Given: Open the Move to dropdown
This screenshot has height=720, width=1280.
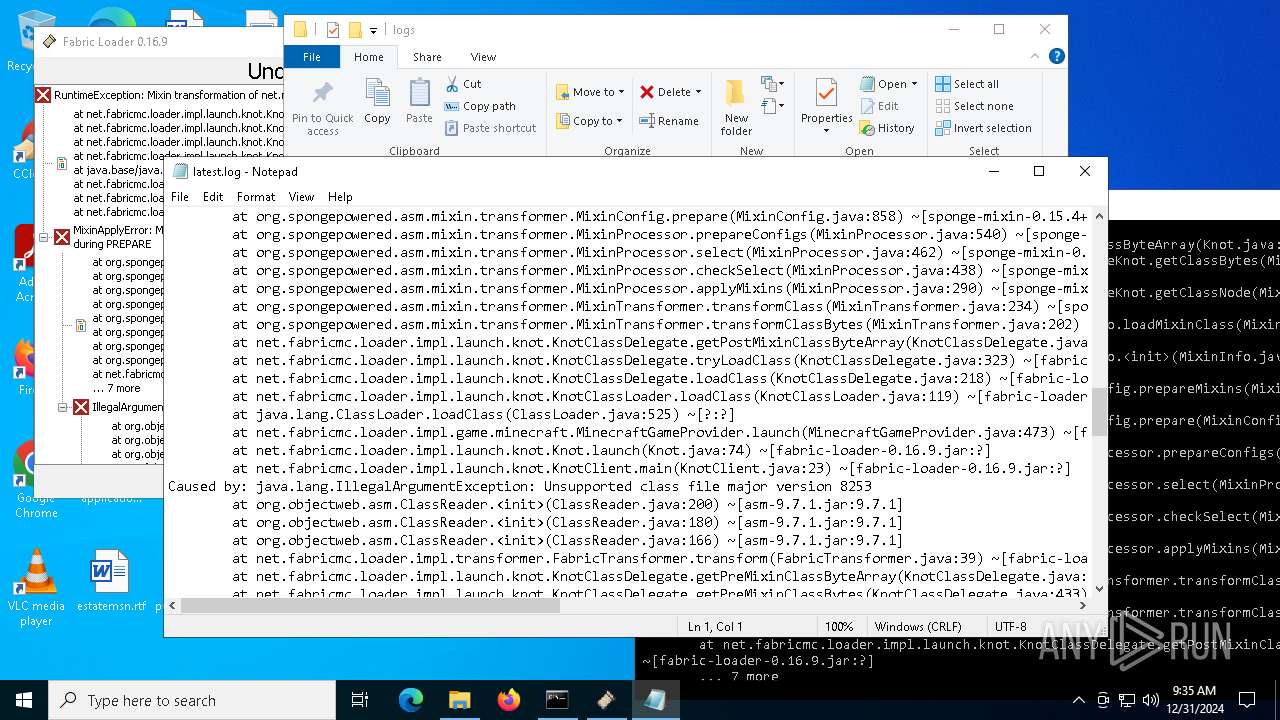Looking at the screenshot, I should [x=590, y=92].
